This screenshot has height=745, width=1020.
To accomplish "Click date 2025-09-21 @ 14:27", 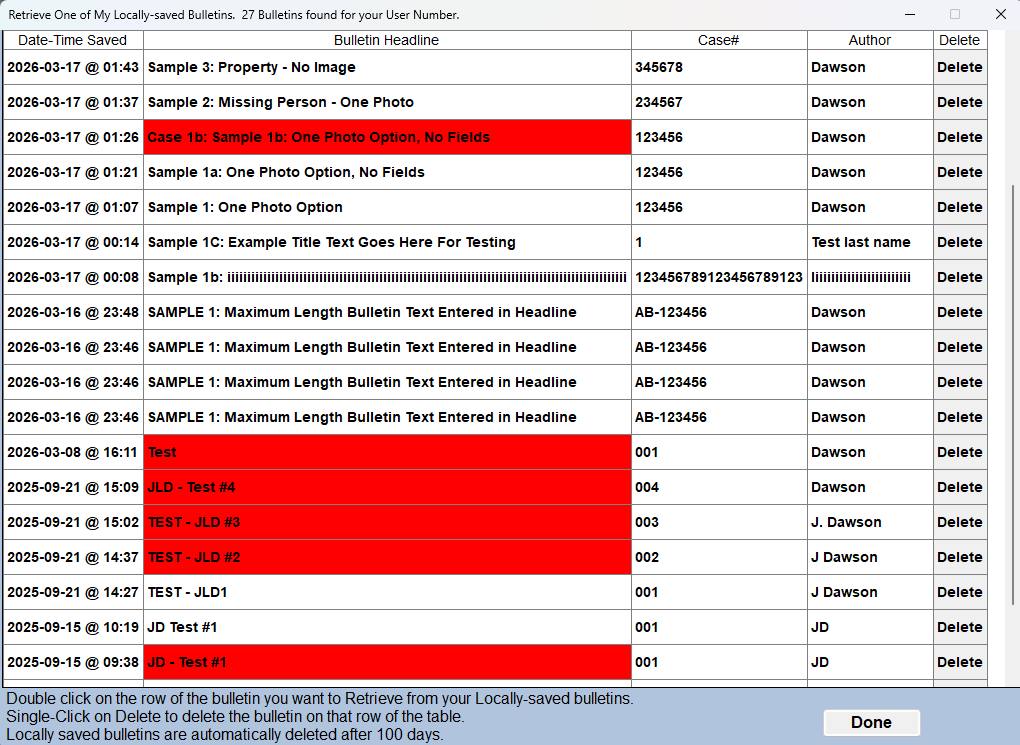I will pyautogui.click(x=73, y=592).
